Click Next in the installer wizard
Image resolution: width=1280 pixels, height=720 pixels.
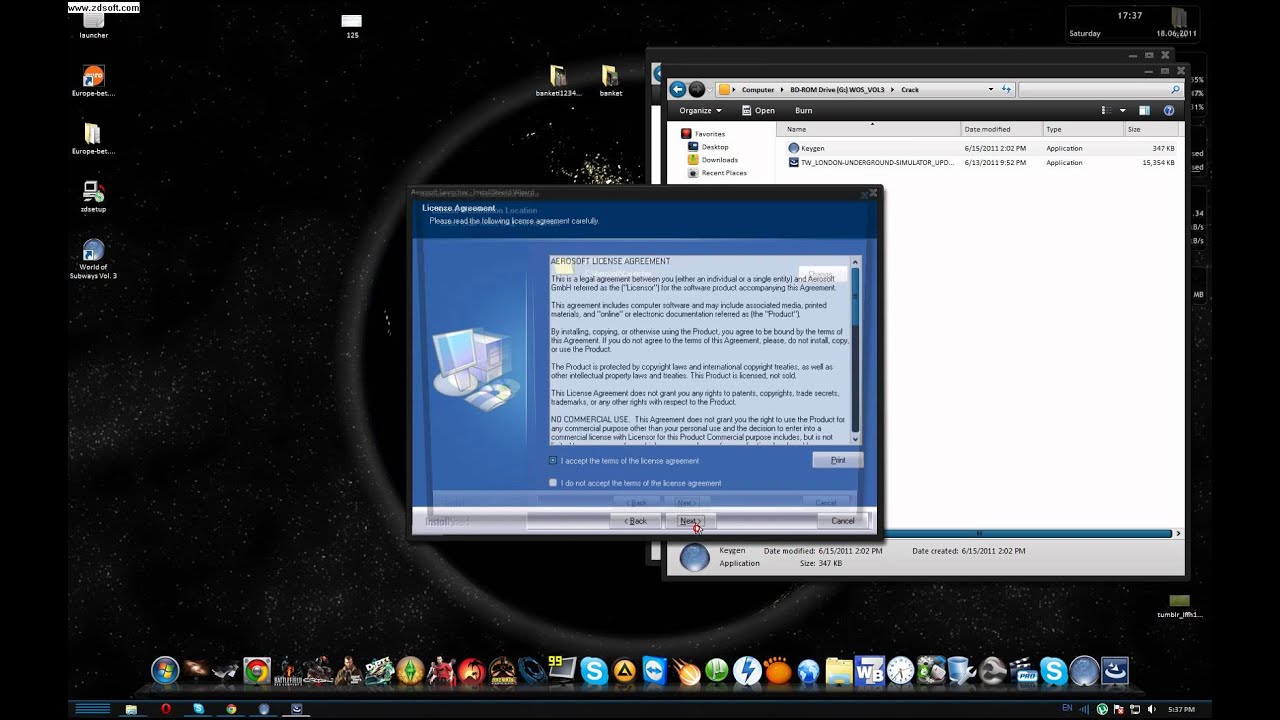pos(690,521)
